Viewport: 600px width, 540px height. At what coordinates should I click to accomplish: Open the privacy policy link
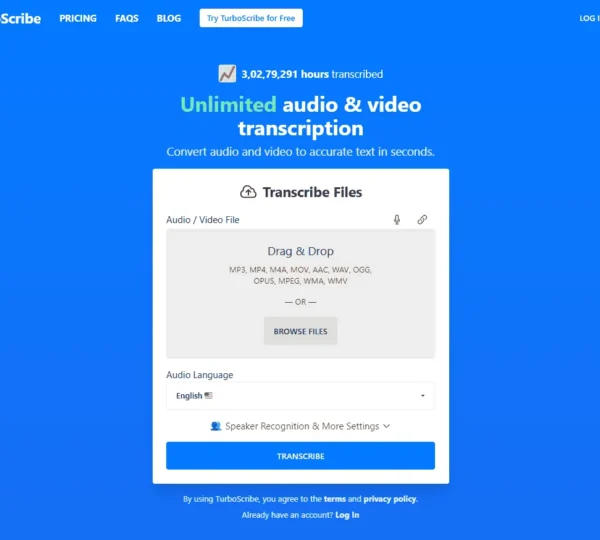[390, 499]
